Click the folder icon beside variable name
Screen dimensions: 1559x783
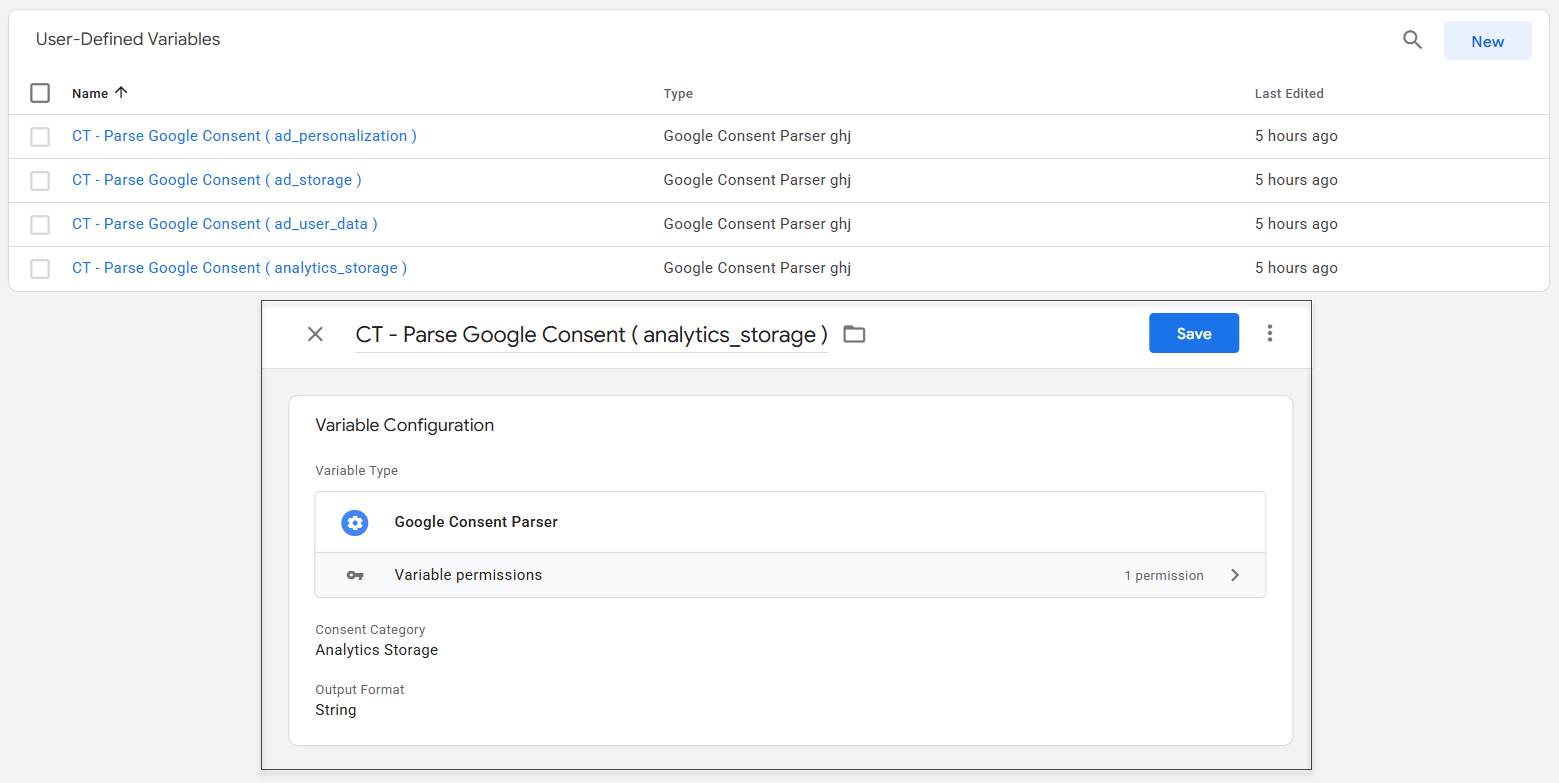[x=854, y=334]
